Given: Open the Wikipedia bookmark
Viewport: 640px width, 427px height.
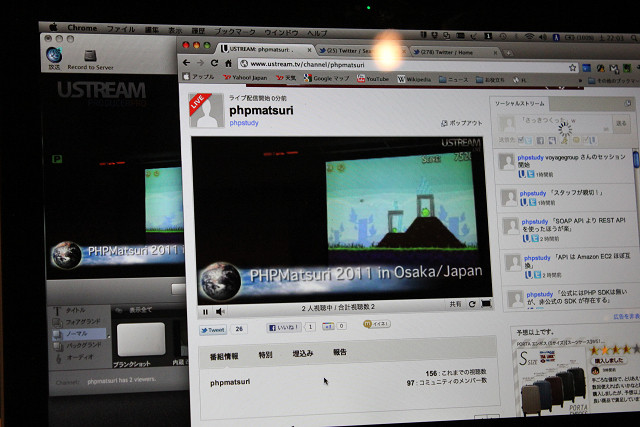Looking at the screenshot, I should pos(414,79).
